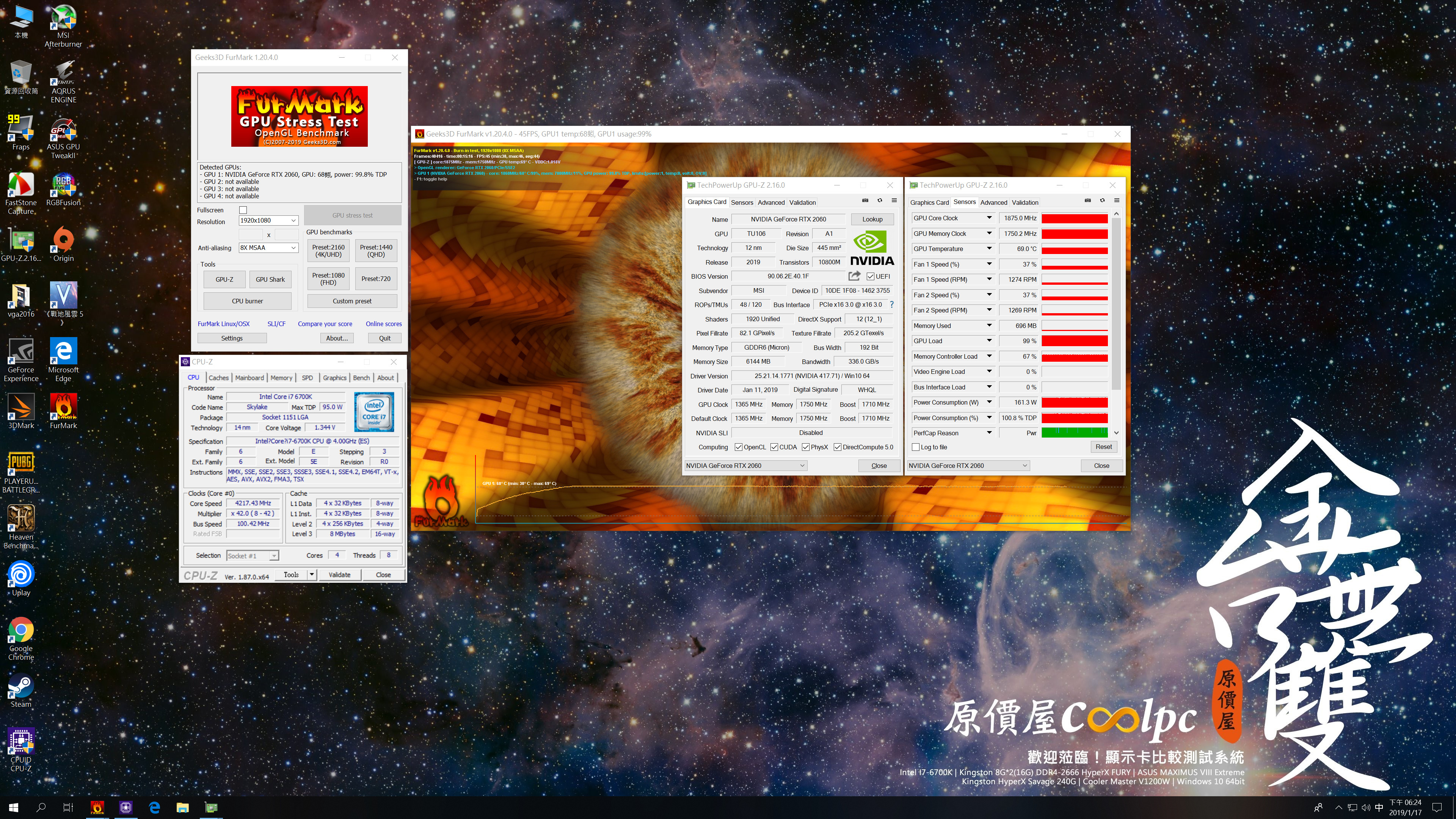This screenshot has width=1456, height=819.
Task: Open GPU selector dropdown in GPU-Z Graphics Card window
Action: (x=745, y=466)
